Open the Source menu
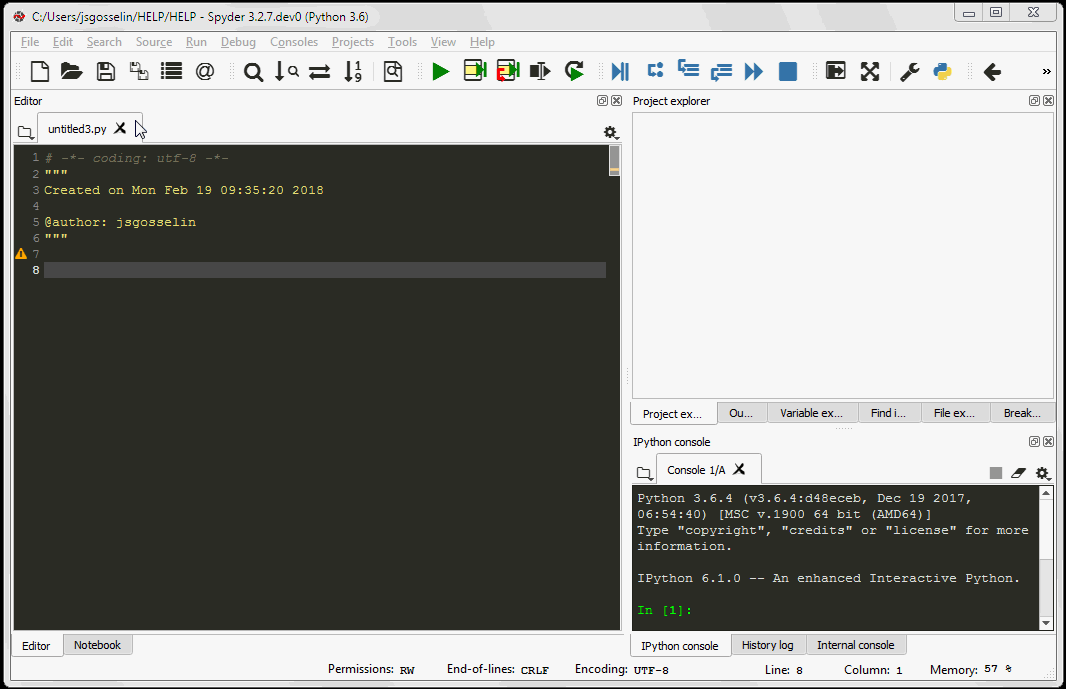 [x=154, y=41]
